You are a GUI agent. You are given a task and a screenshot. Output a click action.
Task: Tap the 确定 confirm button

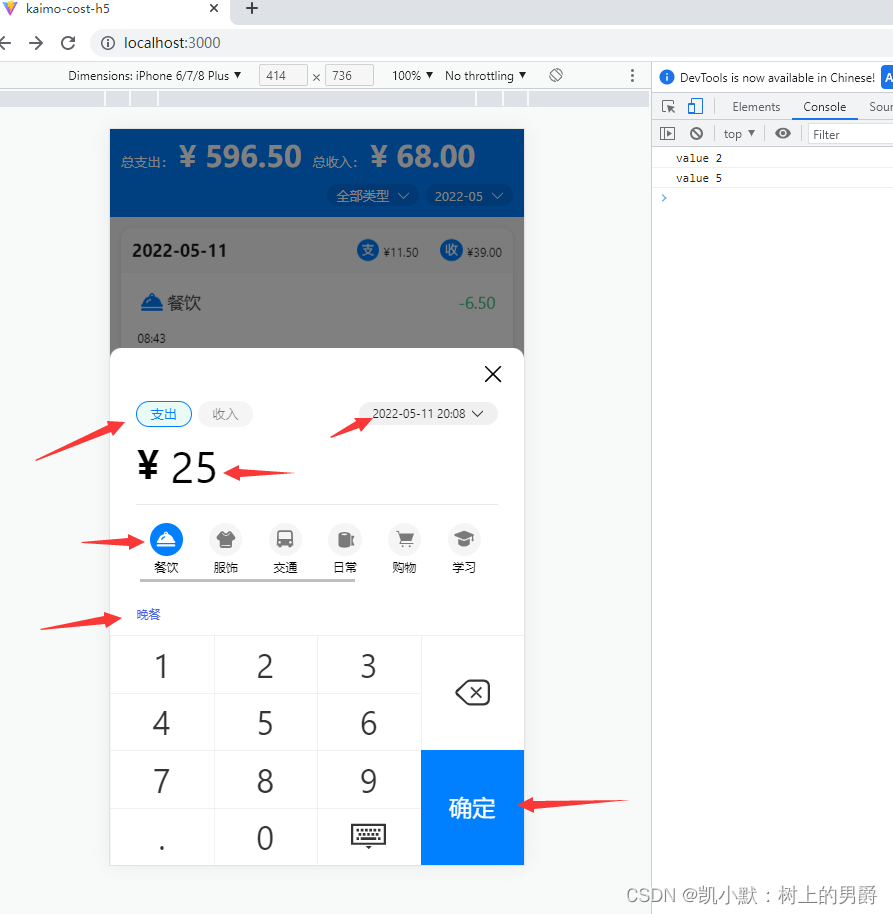pyautogui.click(x=472, y=807)
